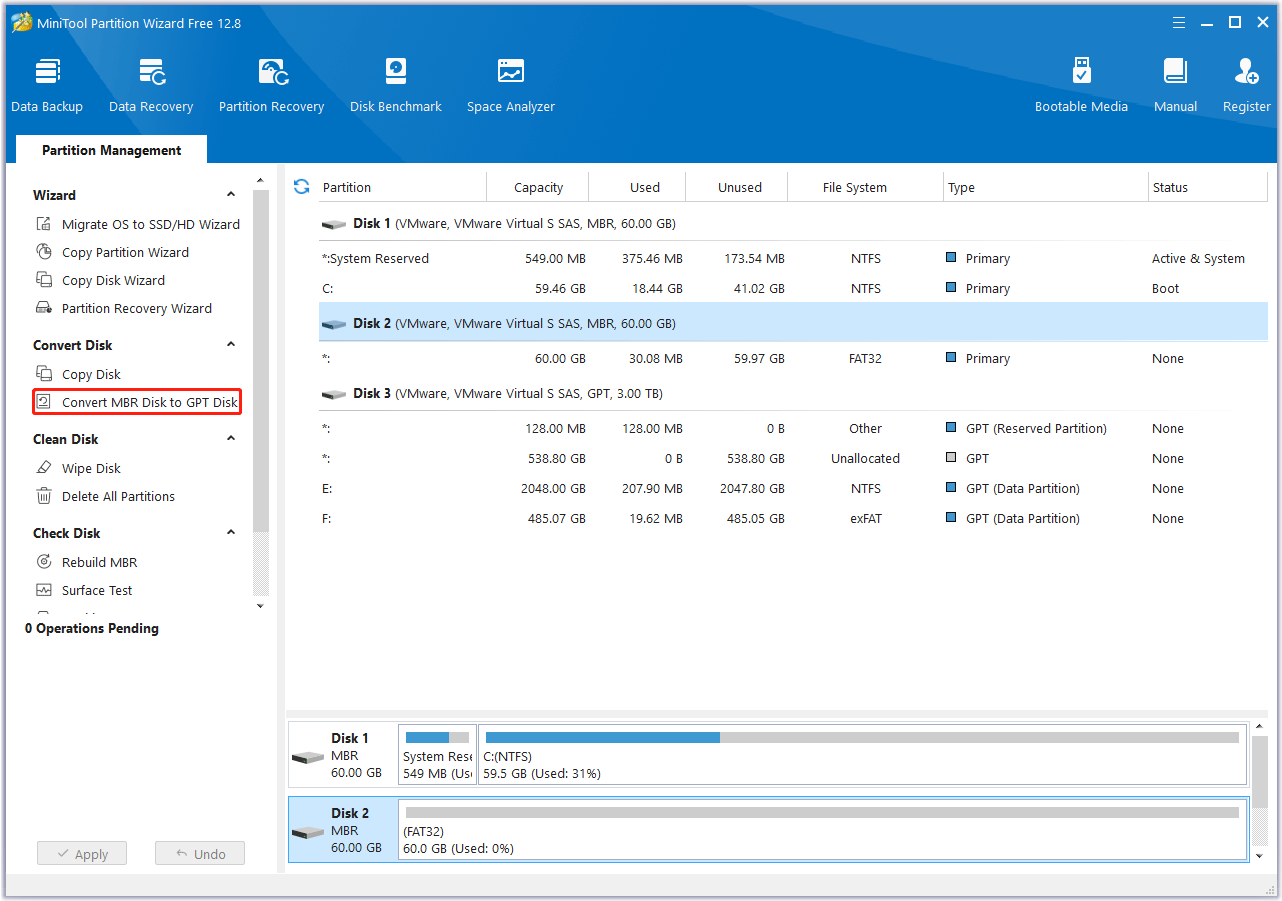Viewport: 1282px width, 901px height.
Task: Sort by the Partition column header
Action: (x=402, y=187)
